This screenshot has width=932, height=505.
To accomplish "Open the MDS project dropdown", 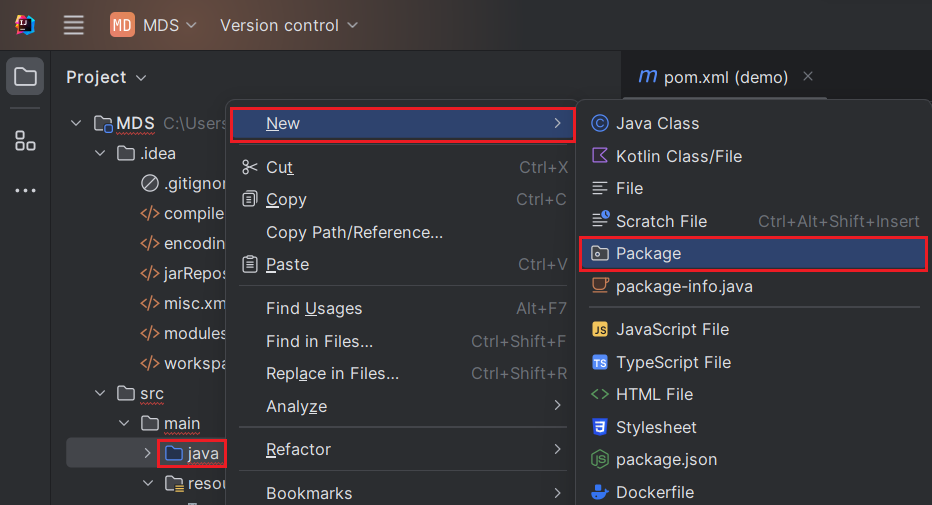I will pos(154,25).
